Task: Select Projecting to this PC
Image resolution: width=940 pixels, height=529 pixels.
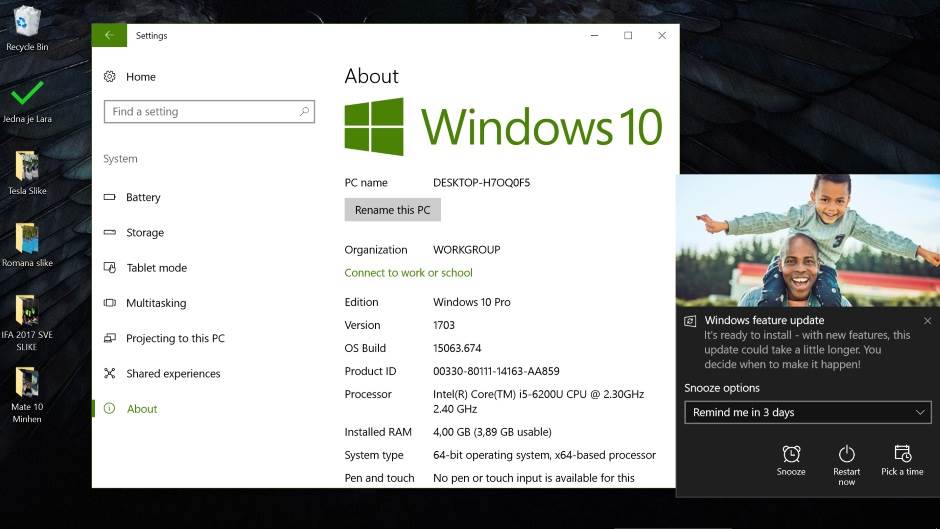Action: (x=175, y=339)
